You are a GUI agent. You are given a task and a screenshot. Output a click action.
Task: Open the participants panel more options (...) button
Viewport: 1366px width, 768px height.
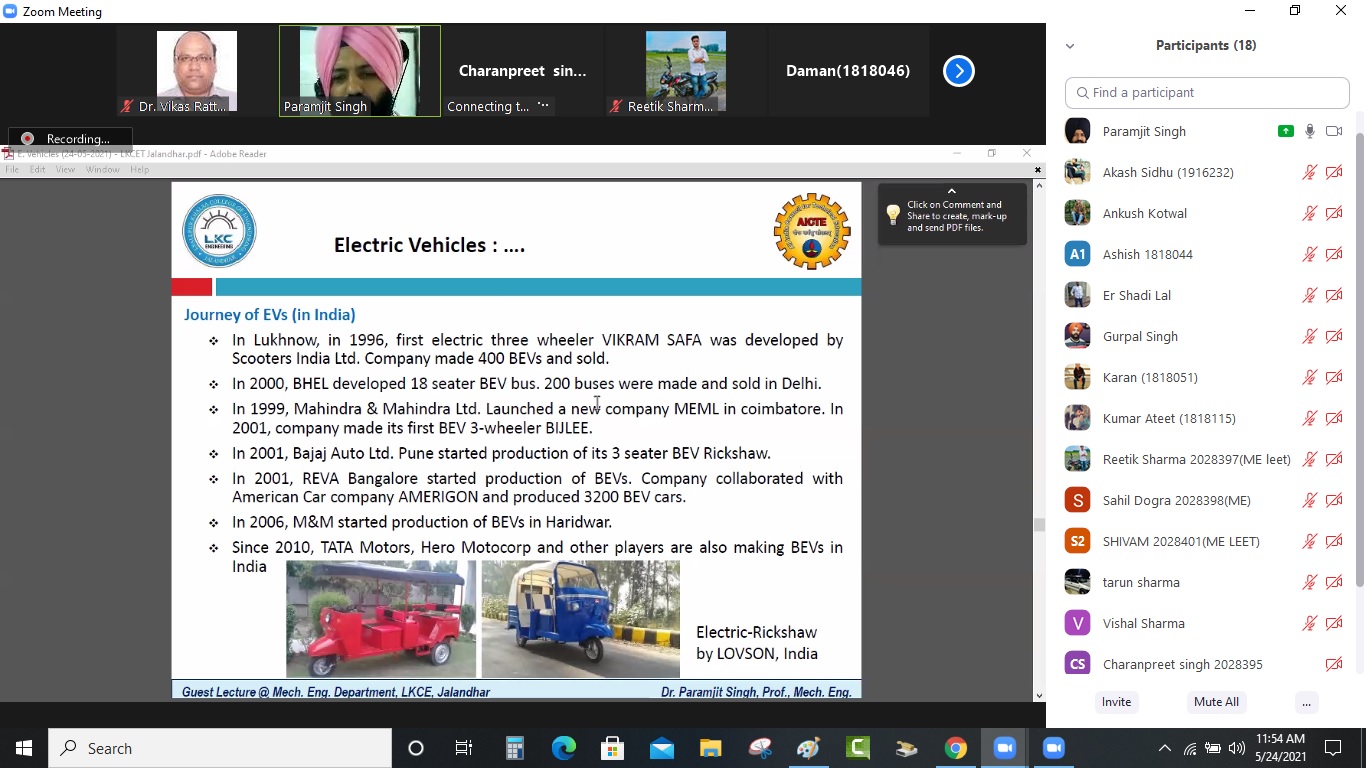tap(1306, 702)
